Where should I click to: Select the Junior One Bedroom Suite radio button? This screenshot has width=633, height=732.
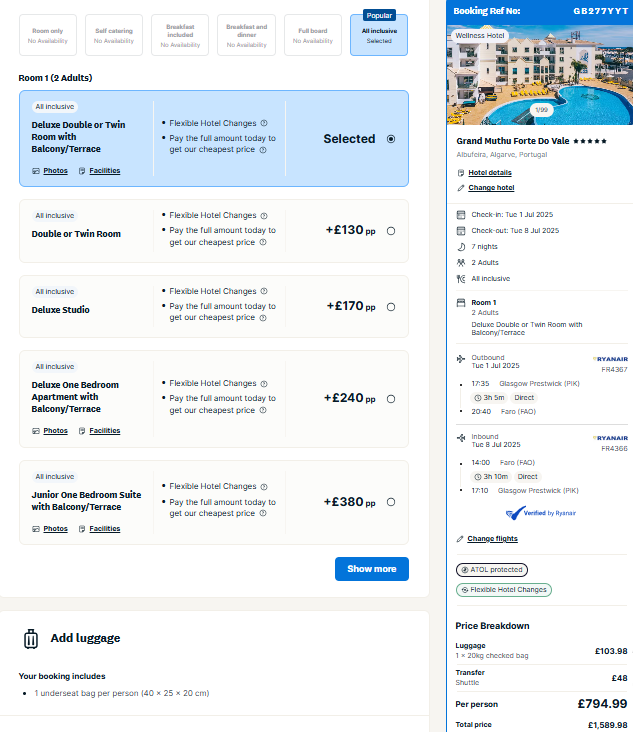pyautogui.click(x=391, y=502)
